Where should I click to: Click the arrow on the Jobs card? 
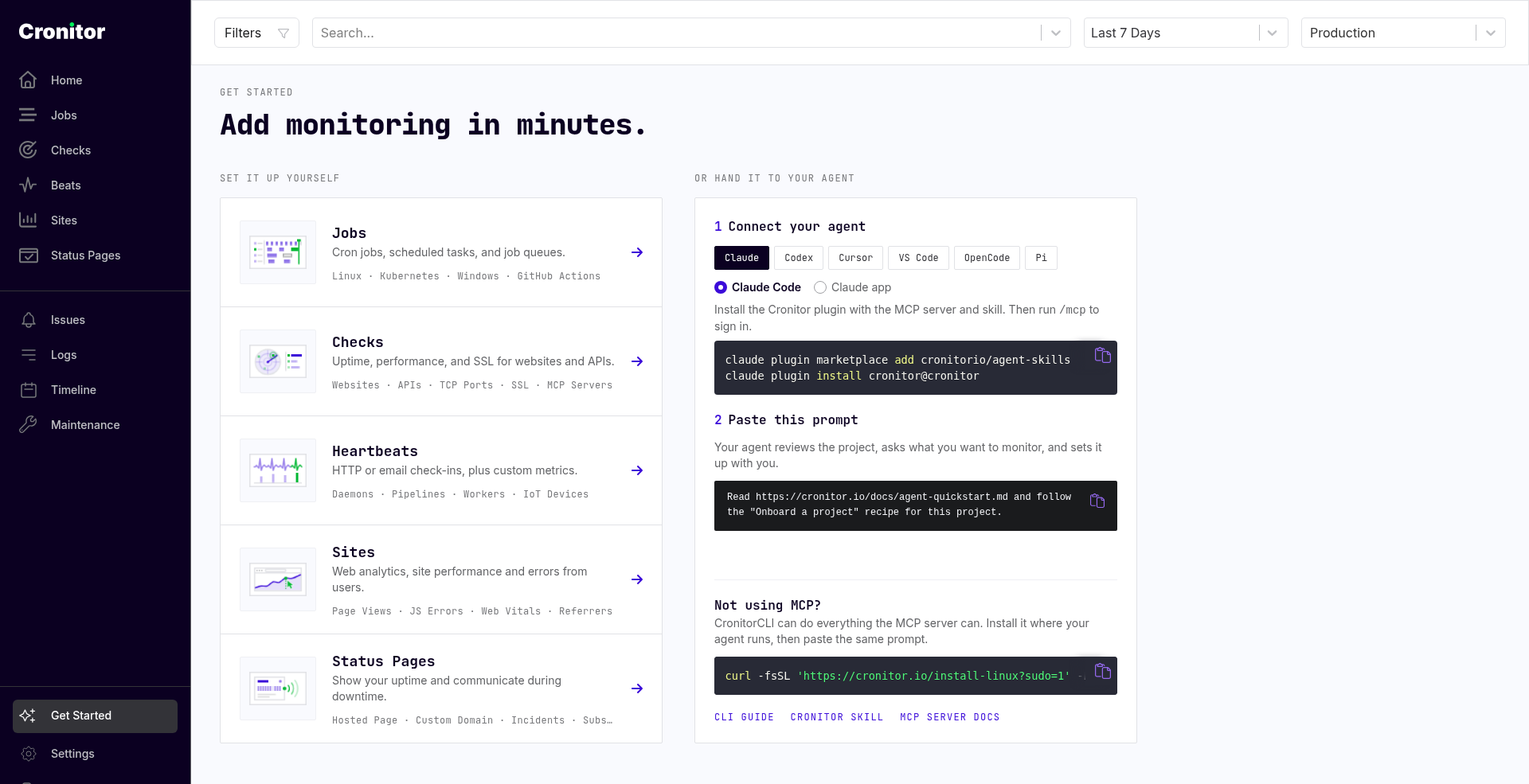tap(637, 252)
